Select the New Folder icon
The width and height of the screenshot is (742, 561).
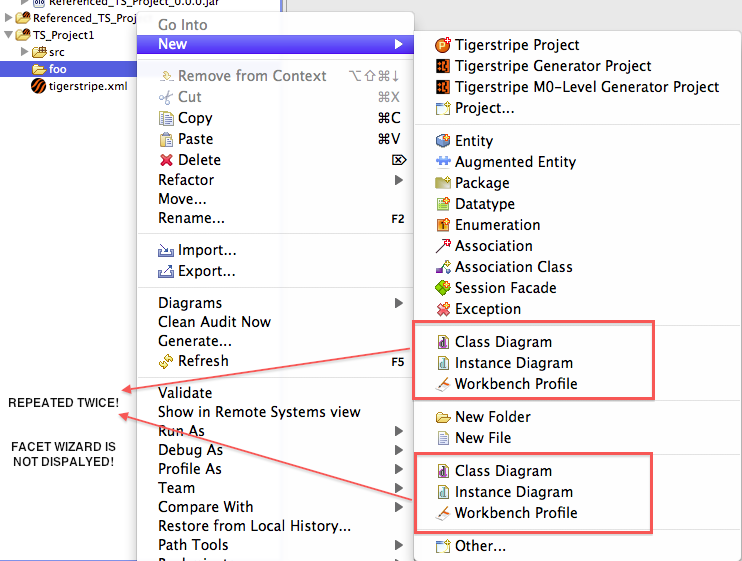click(443, 417)
